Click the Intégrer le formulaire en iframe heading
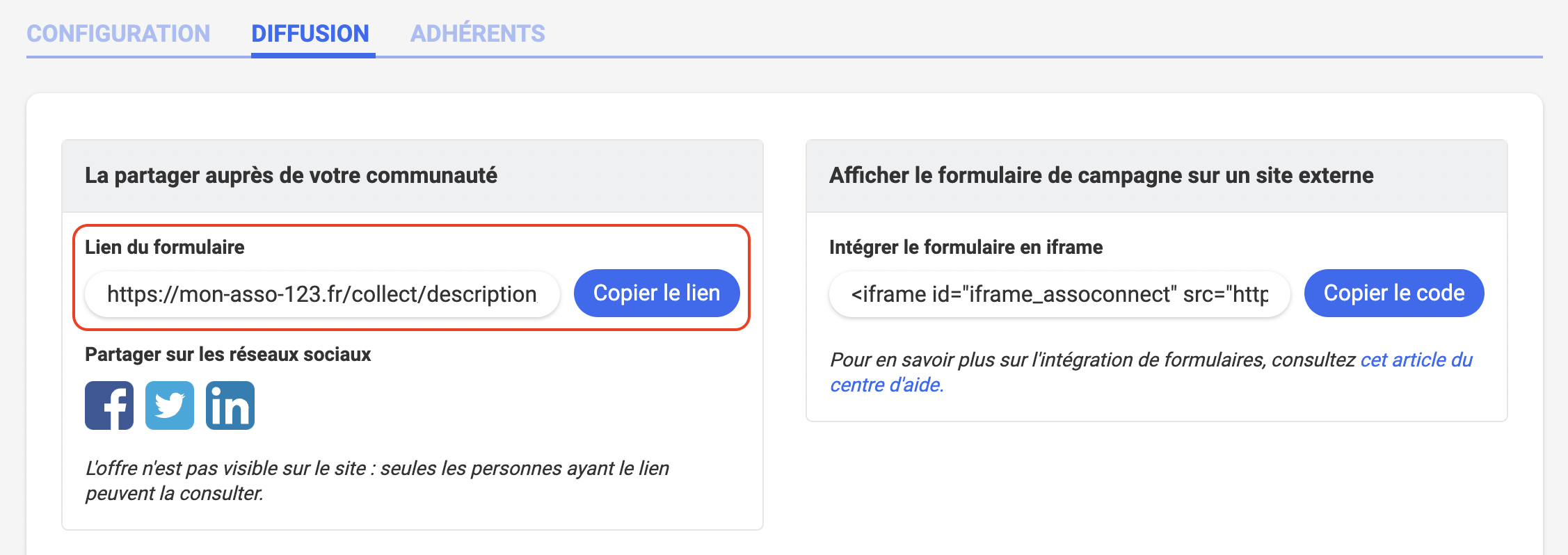The width and height of the screenshot is (1568, 555). tap(966, 246)
